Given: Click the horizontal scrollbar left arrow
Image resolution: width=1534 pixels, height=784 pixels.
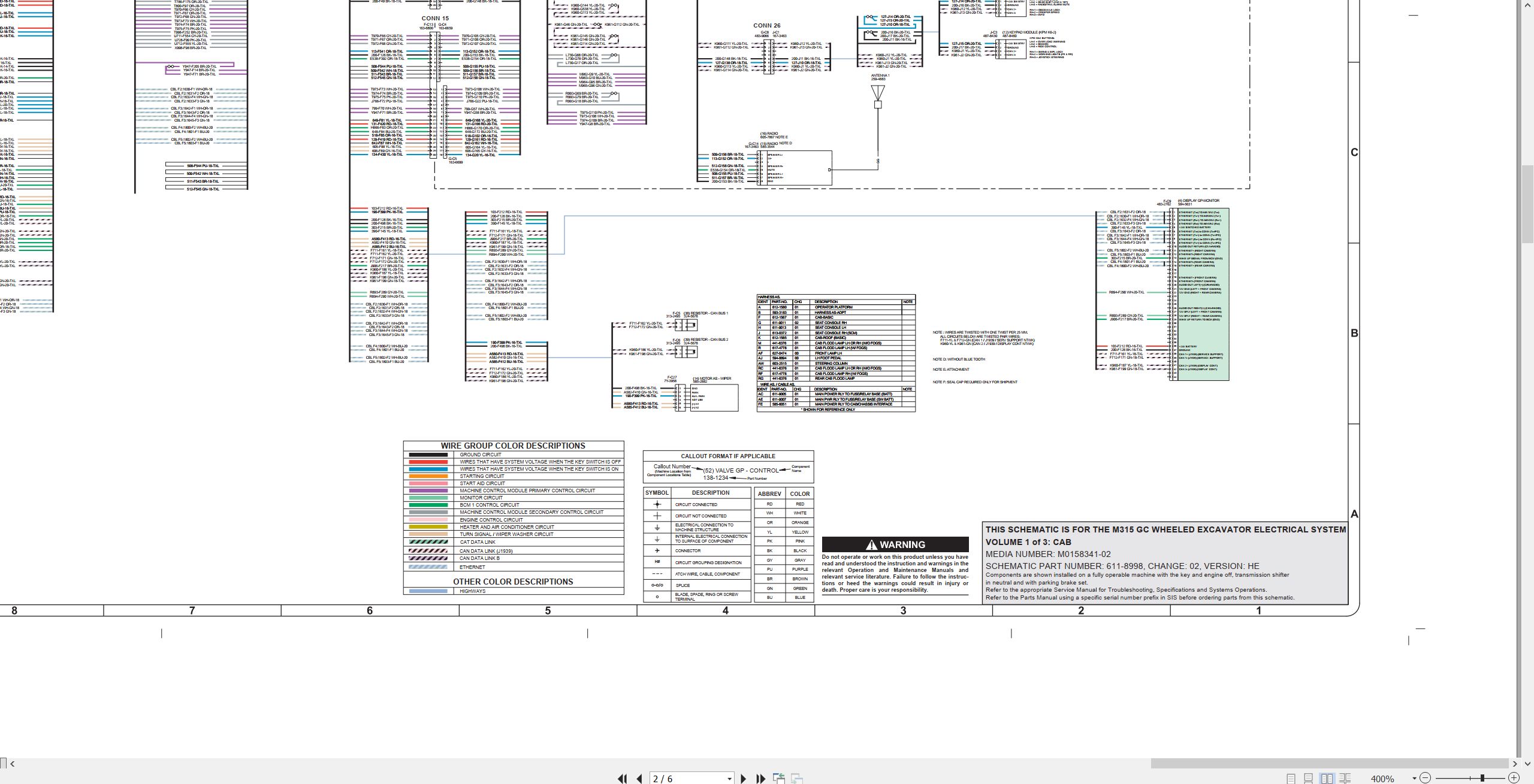Looking at the screenshot, I should tap(13, 764).
